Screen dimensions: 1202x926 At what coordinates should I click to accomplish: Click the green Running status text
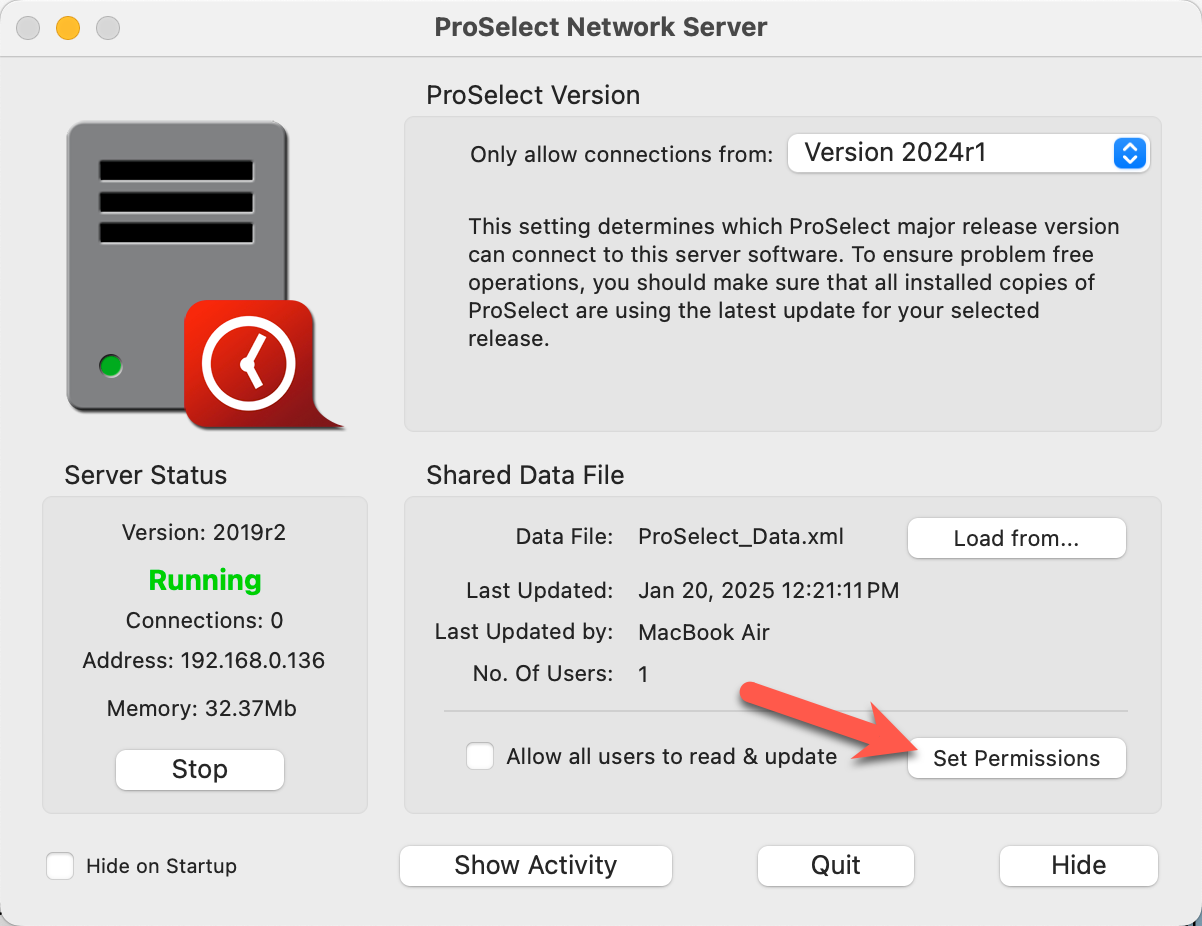[x=205, y=580]
